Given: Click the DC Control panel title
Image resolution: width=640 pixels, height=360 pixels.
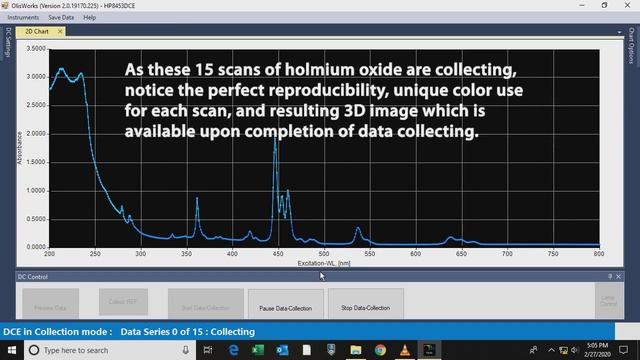Looking at the screenshot, I should 33,277.
